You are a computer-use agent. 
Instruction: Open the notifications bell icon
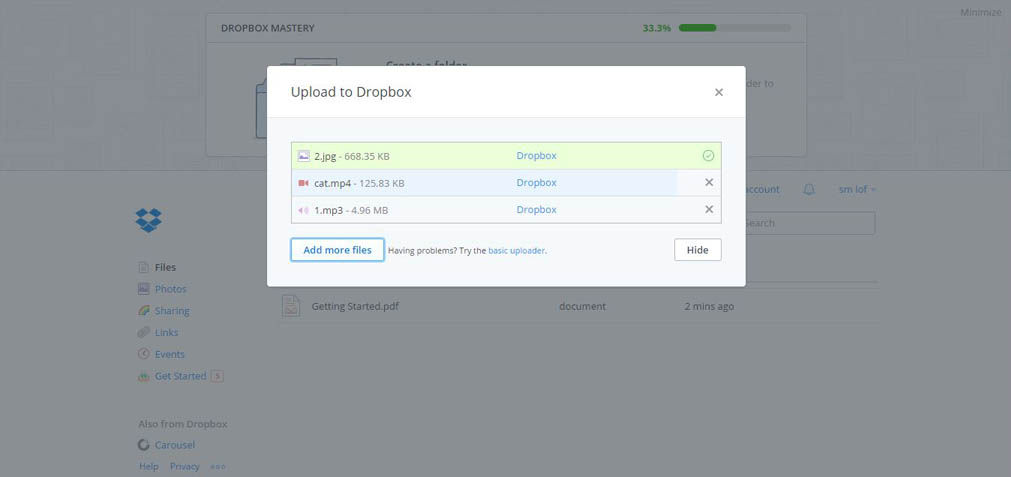point(809,190)
